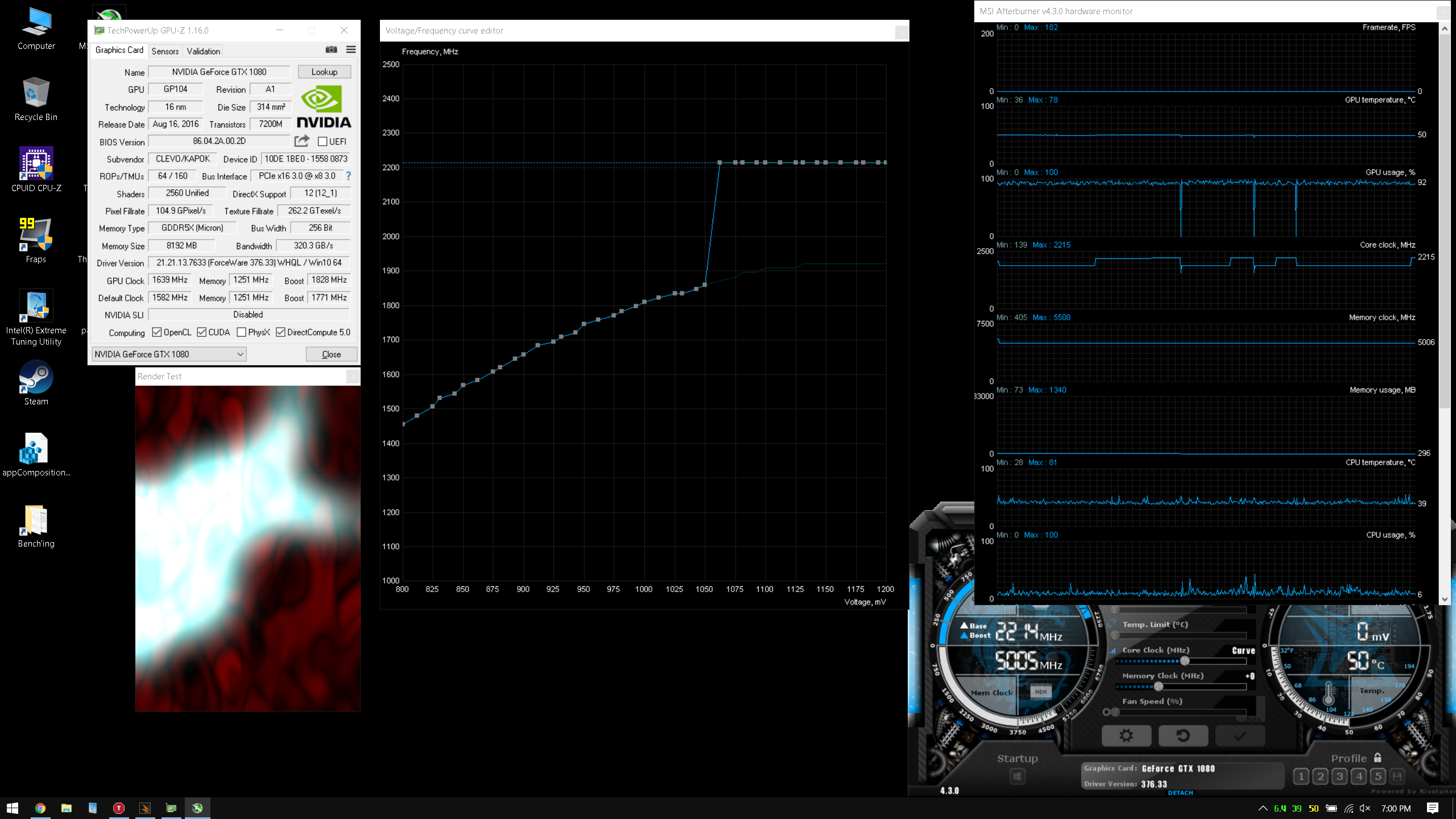Open Afterburner settings gear button
1456x819 pixels.
[x=1126, y=735]
